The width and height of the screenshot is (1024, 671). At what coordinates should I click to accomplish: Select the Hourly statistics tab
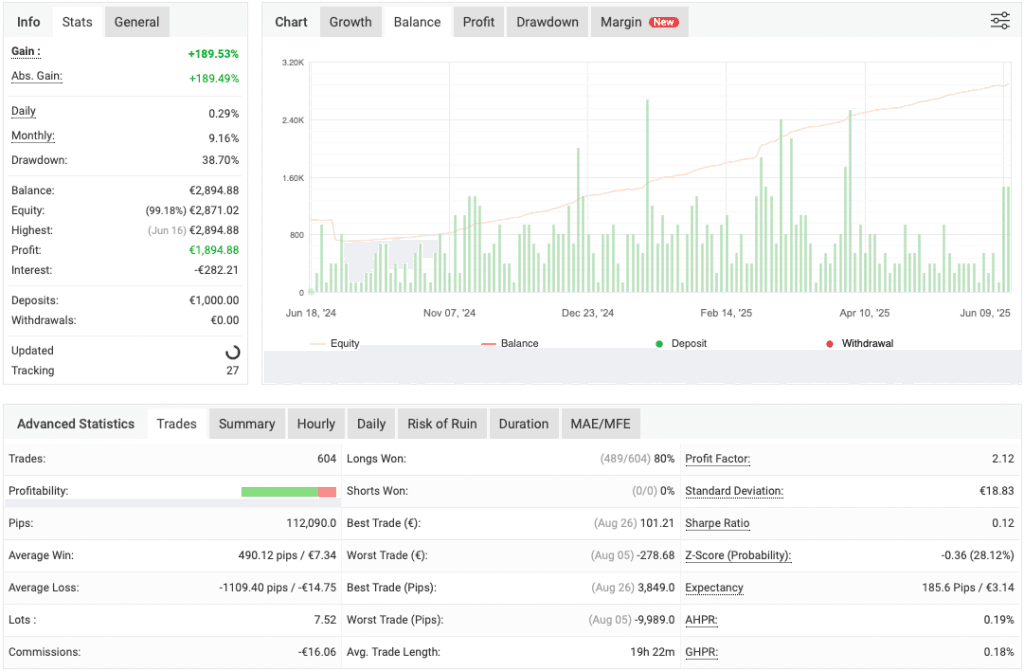316,423
